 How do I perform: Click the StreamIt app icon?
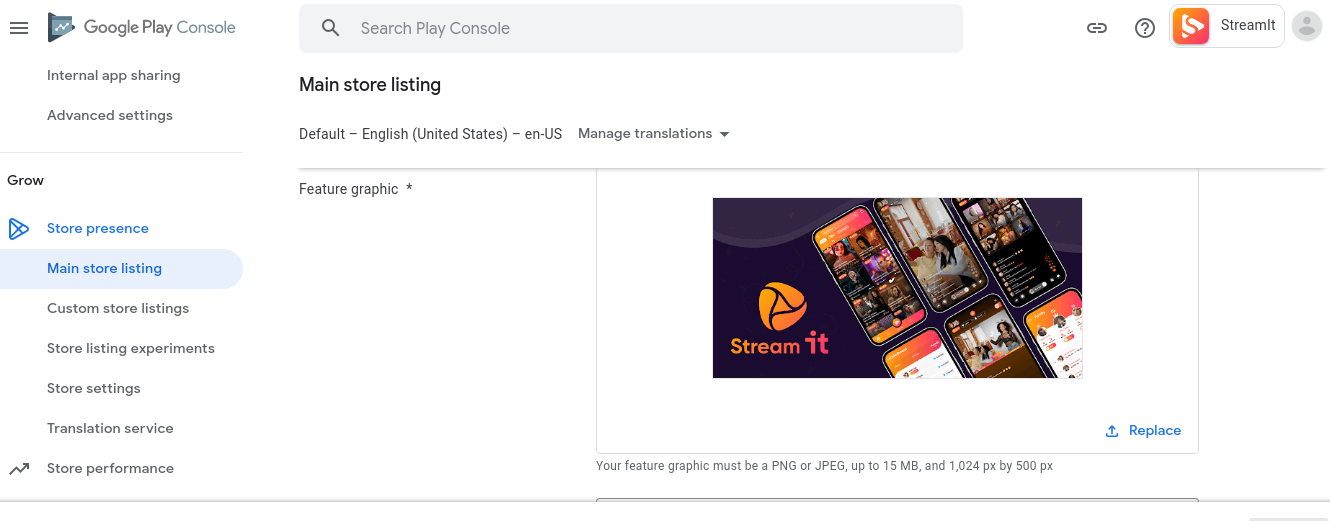click(x=1191, y=26)
